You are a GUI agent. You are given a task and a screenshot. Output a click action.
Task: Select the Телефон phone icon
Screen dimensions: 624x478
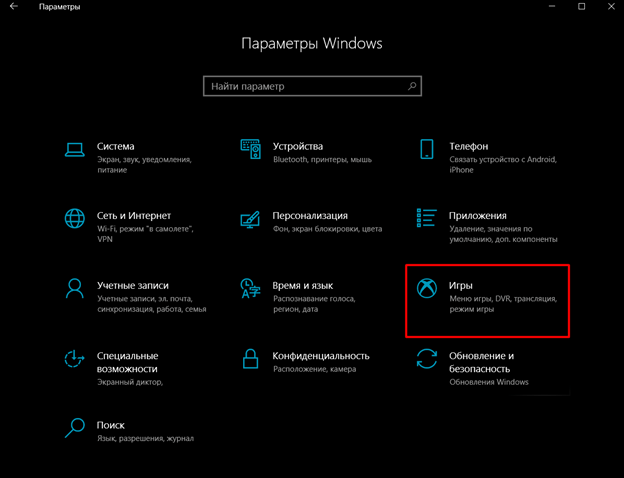427,149
